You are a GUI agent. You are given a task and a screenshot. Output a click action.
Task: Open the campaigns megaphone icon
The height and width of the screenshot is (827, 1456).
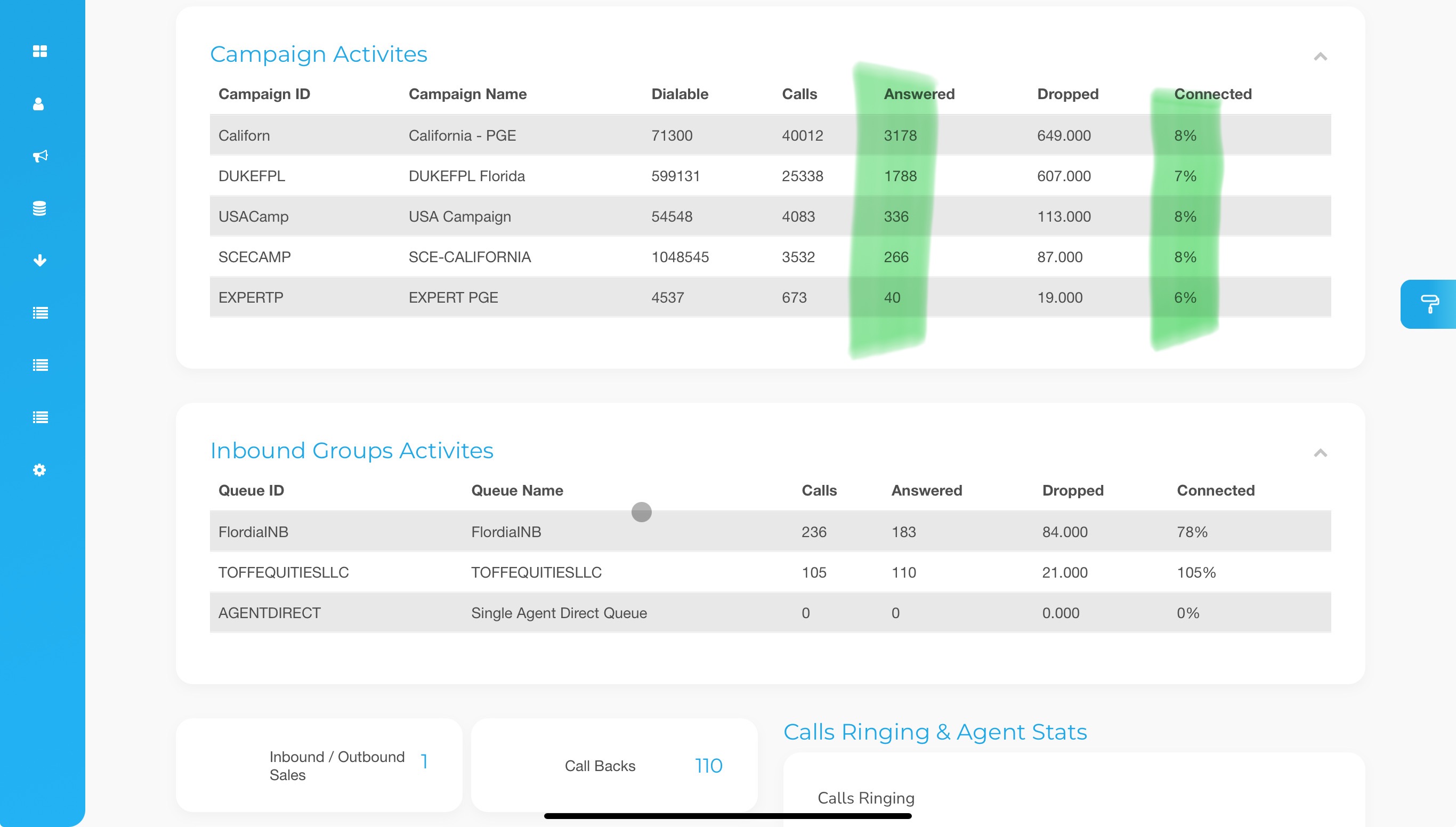(x=40, y=156)
